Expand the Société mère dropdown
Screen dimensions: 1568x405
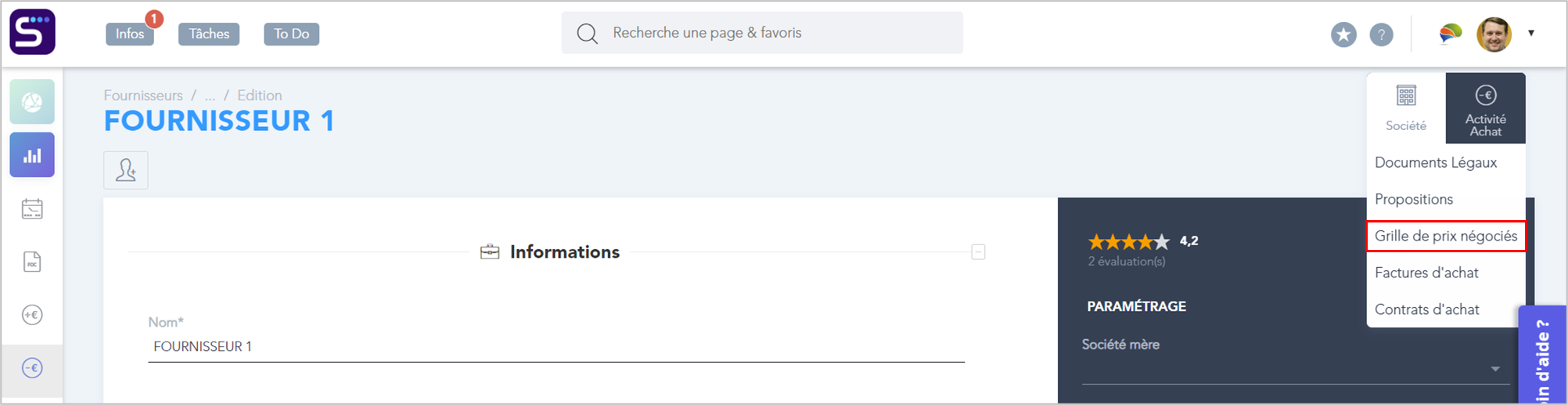(1494, 369)
